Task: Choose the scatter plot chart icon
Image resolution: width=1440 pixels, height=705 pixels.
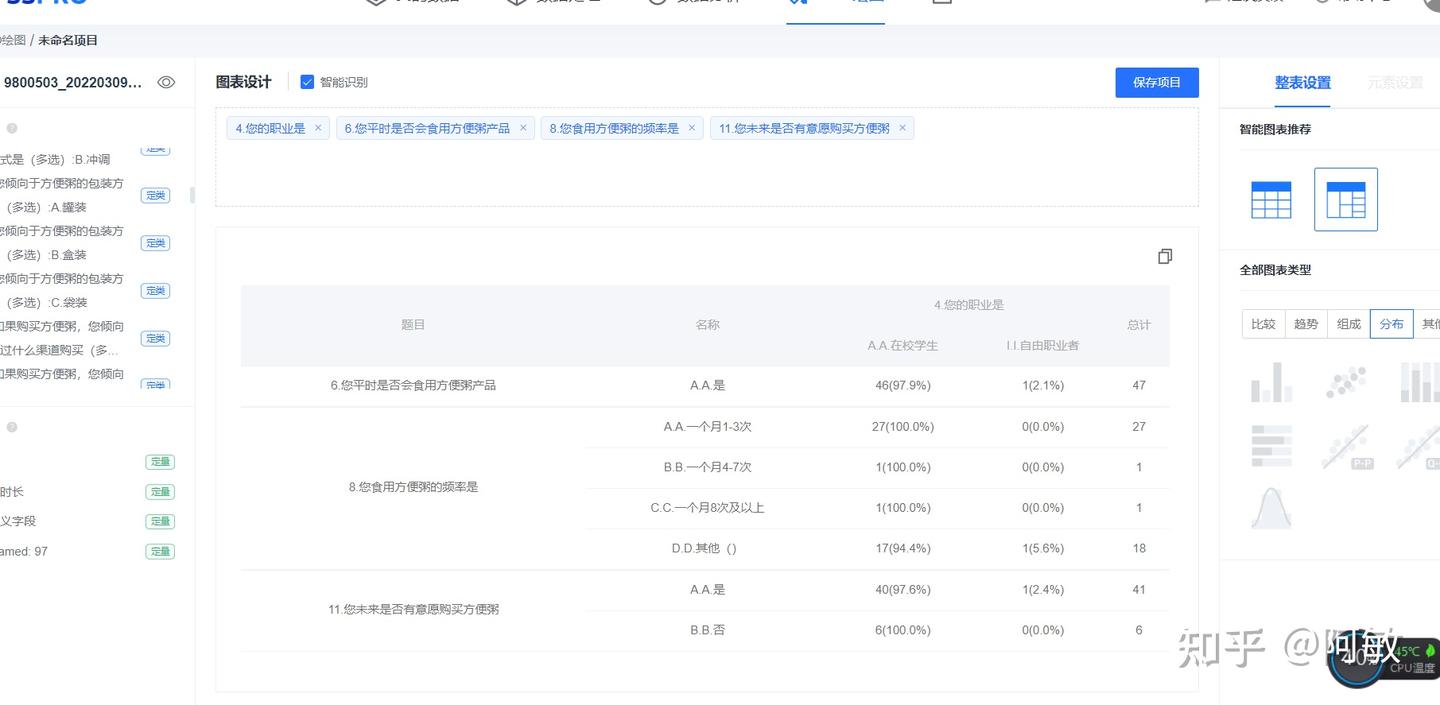Action: (1345, 382)
